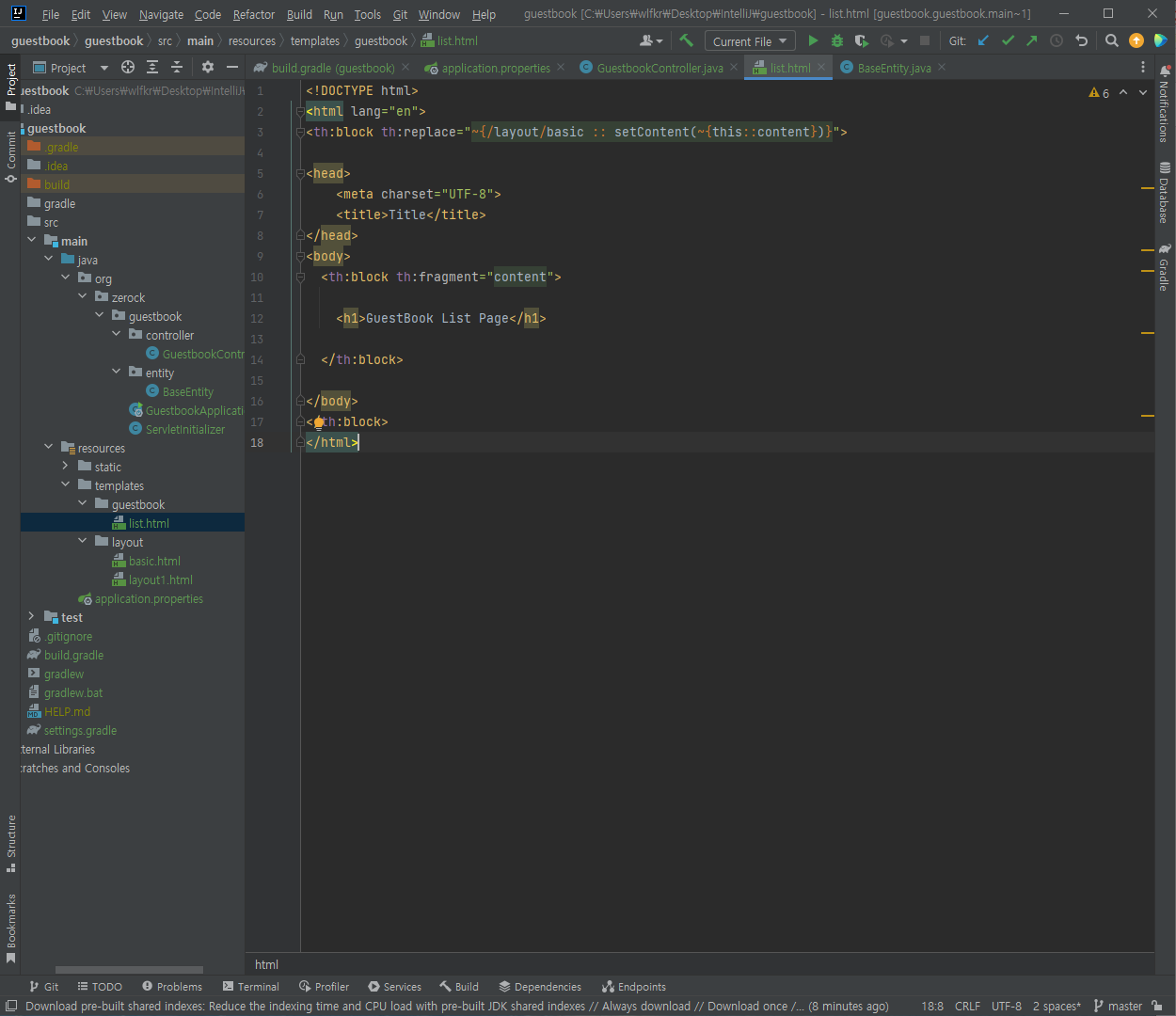
Task: Toggle tool window bars in bottom-left corner
Action: point(11,1006)
